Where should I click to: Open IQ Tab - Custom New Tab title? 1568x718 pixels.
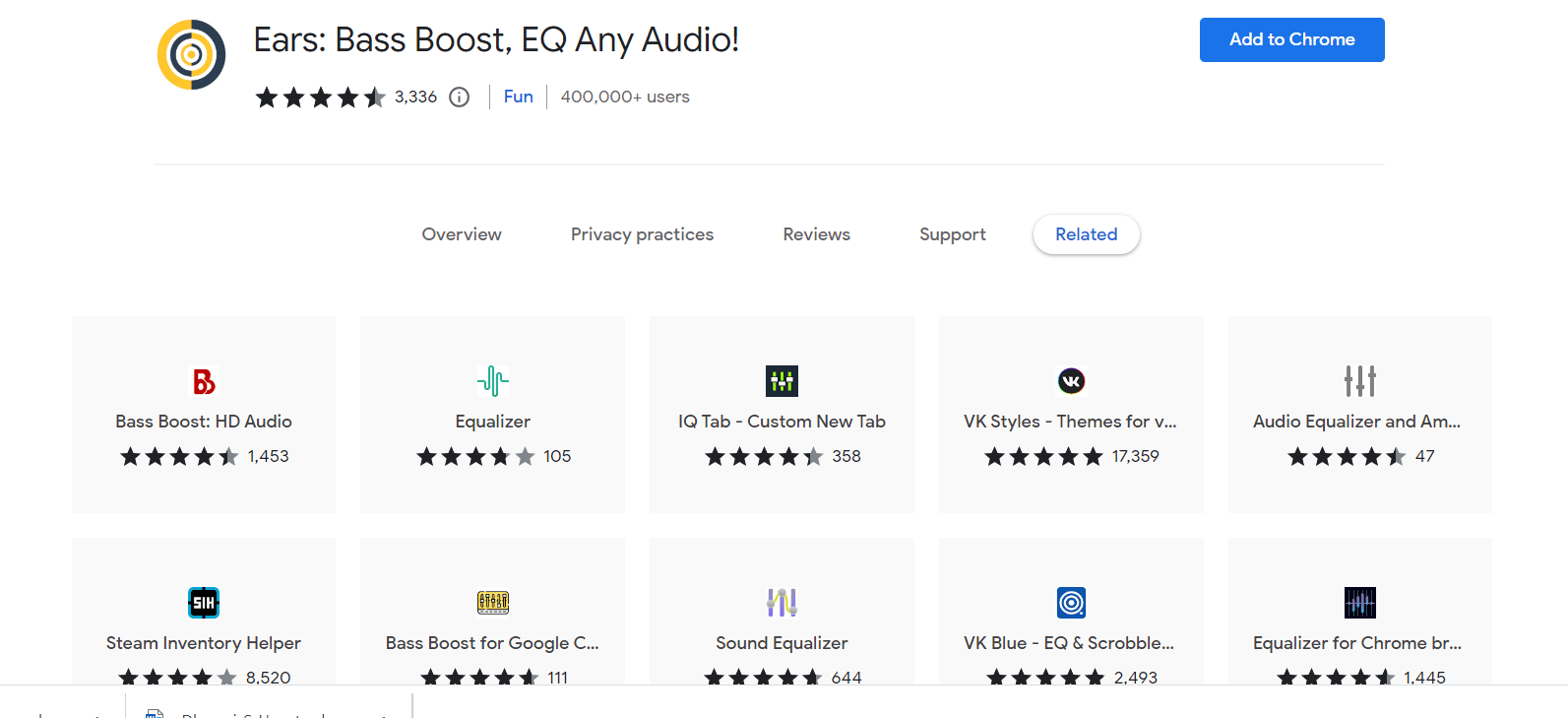(782, 422)
